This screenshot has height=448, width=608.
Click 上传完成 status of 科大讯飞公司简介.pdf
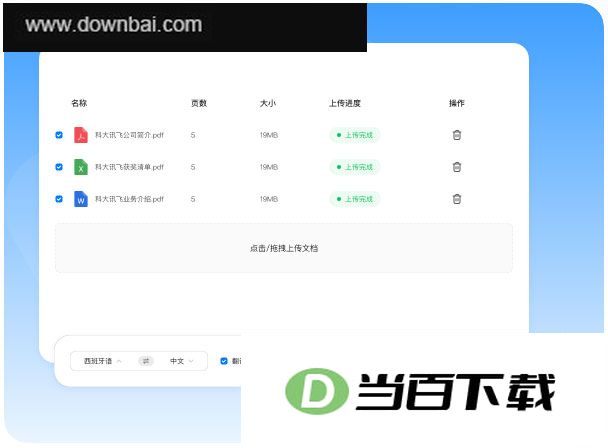(354, 135)
